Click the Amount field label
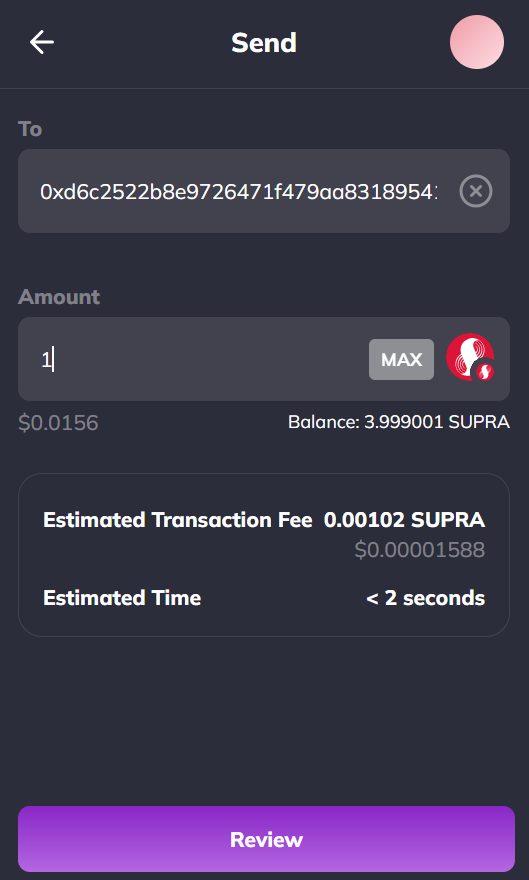Viewport: 529px width, 880px height. pyautogui.click(x=59, y=296)
